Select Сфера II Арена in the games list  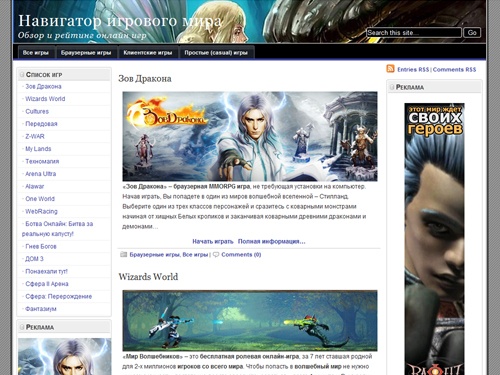[47, 284]
